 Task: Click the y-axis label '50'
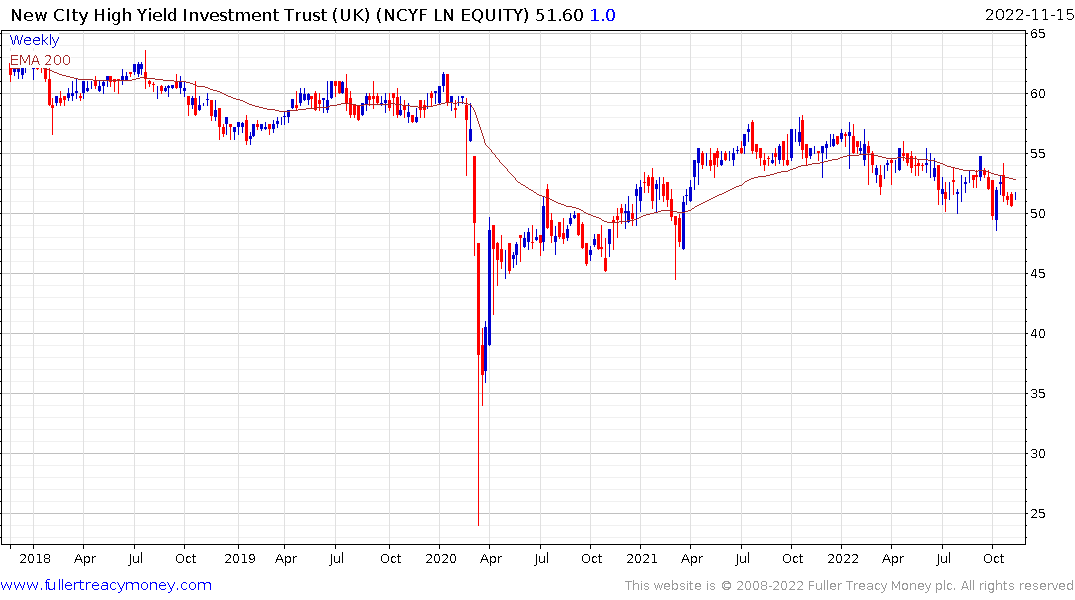[1038, 213]
